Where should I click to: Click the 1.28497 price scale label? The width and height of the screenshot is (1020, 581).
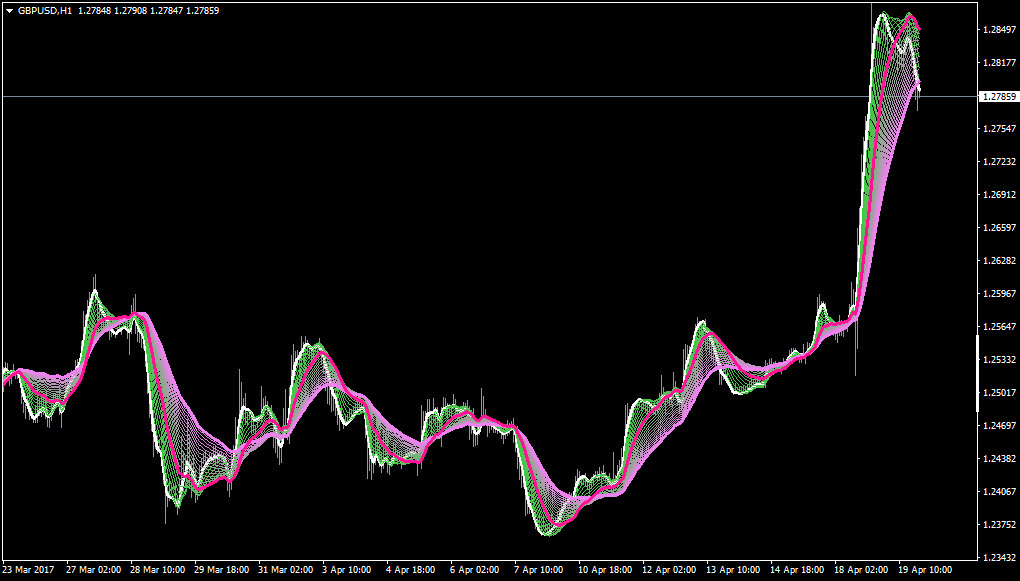coord(999,30)
